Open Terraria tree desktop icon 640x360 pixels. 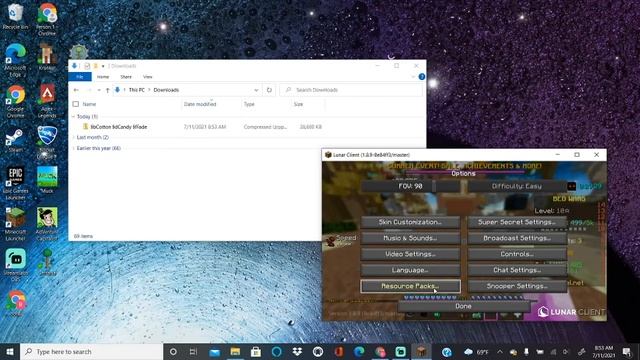pos(47,262)
